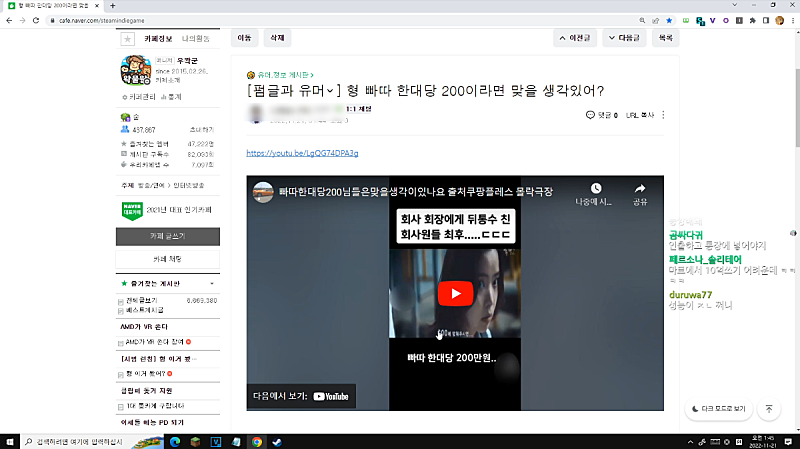Toggle the dark mode view button

(719, 408)
